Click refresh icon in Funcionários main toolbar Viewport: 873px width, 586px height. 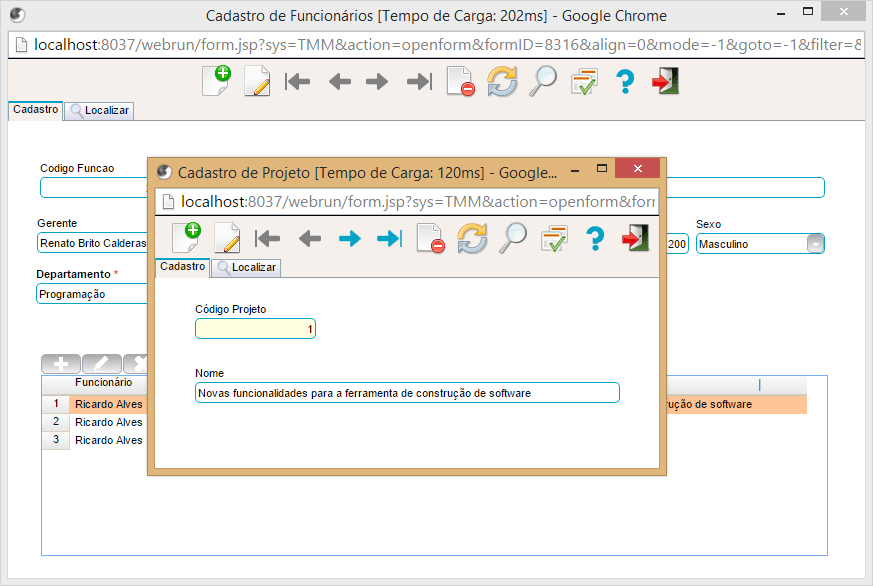tap(502, 81)
